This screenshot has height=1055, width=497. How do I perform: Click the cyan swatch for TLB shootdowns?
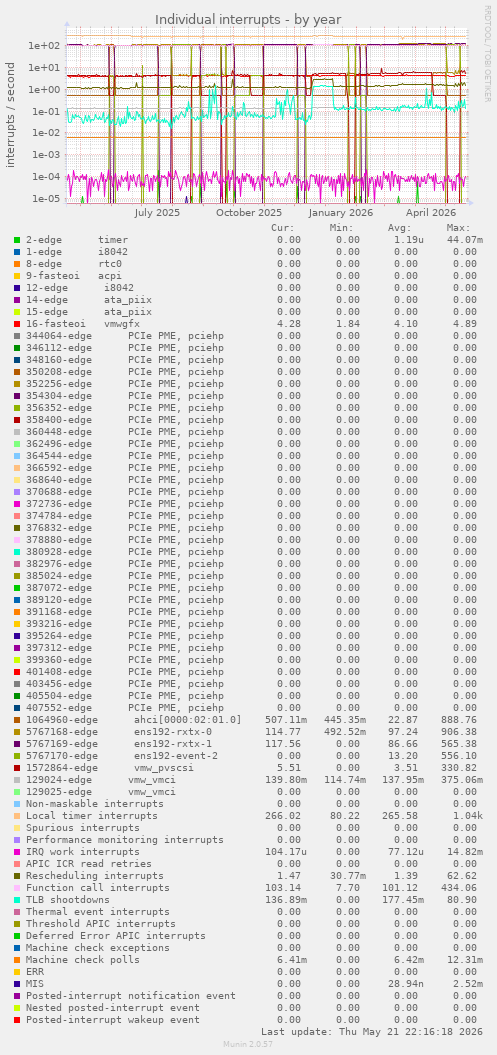(x=16, y=900)
